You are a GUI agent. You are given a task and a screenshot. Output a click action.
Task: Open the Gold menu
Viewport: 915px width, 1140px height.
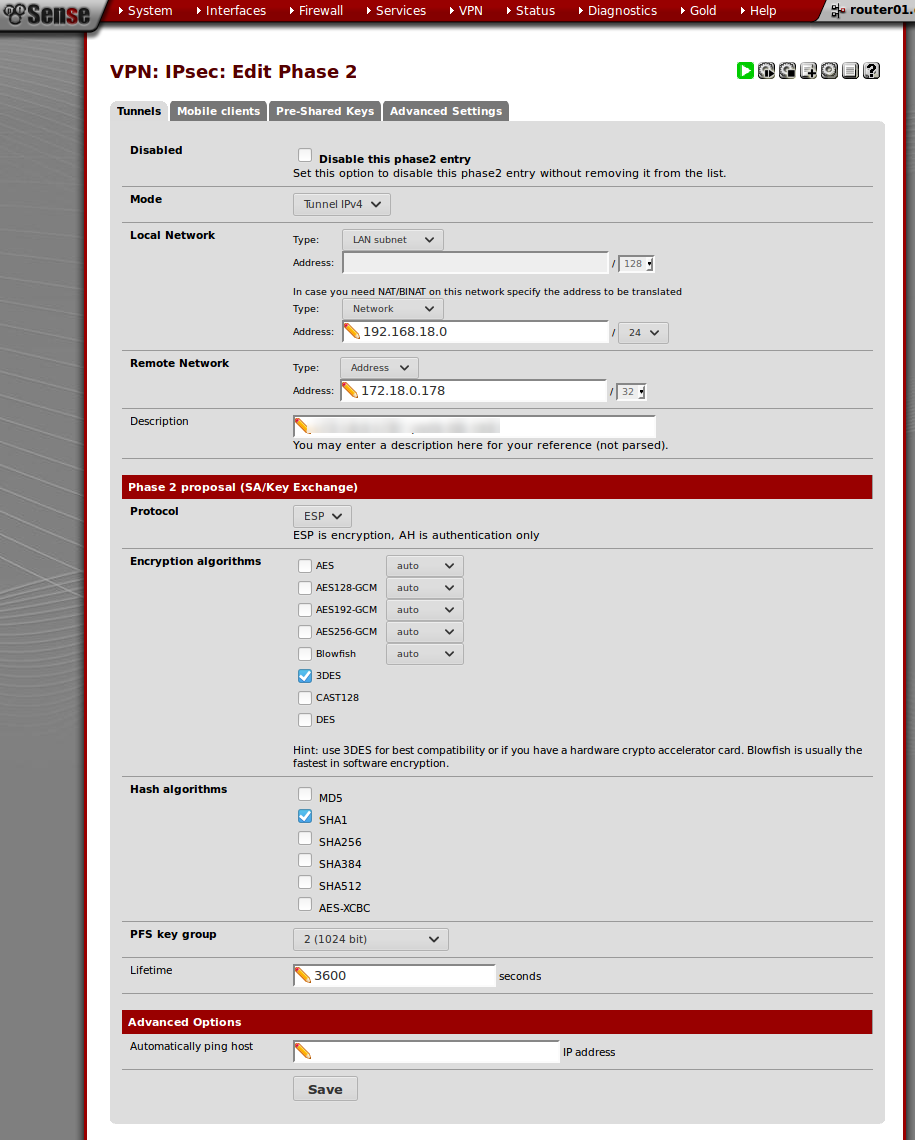point(698,11)
